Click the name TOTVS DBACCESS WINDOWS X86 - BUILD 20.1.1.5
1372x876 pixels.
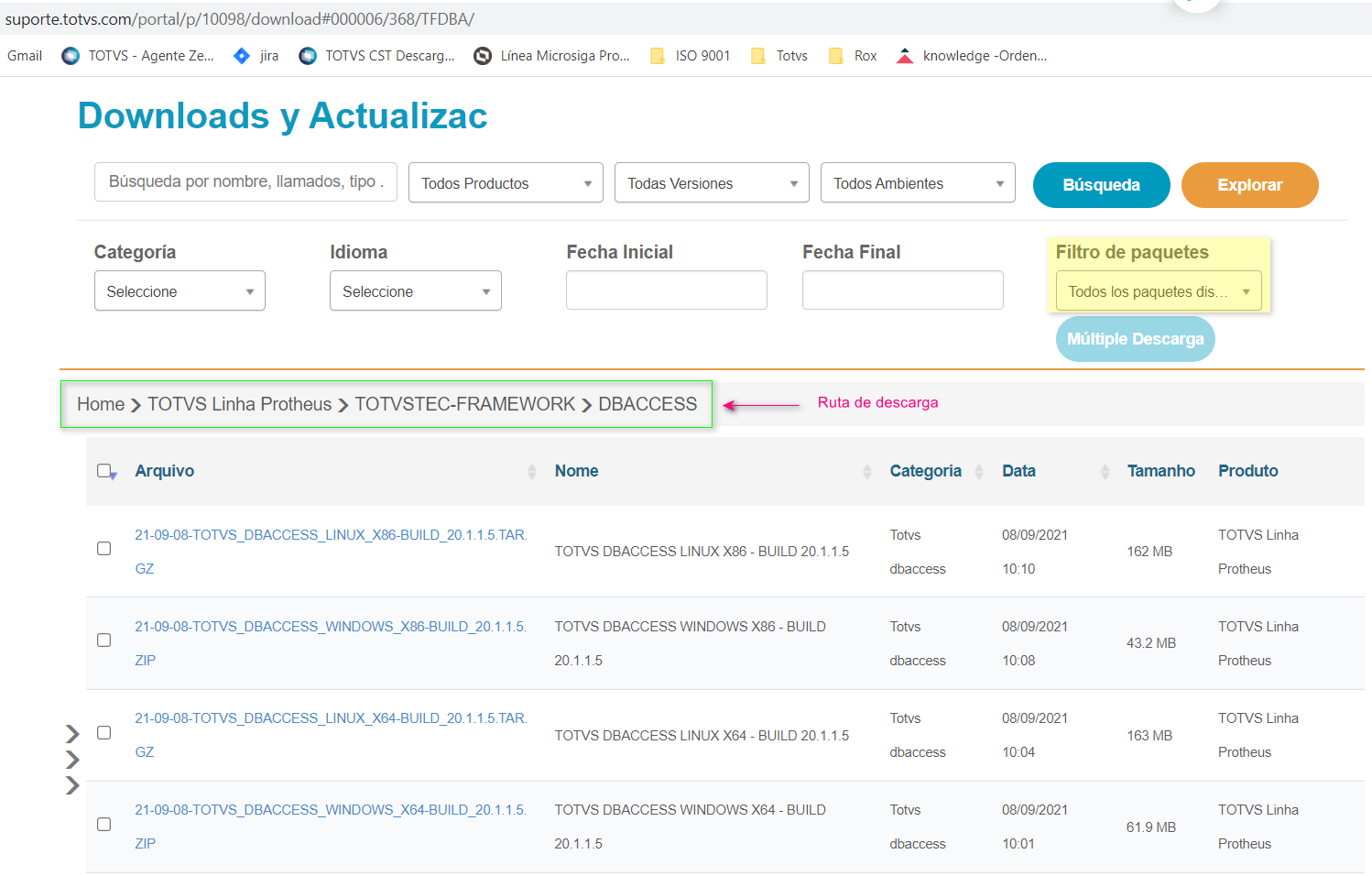[x=691, y=643]
